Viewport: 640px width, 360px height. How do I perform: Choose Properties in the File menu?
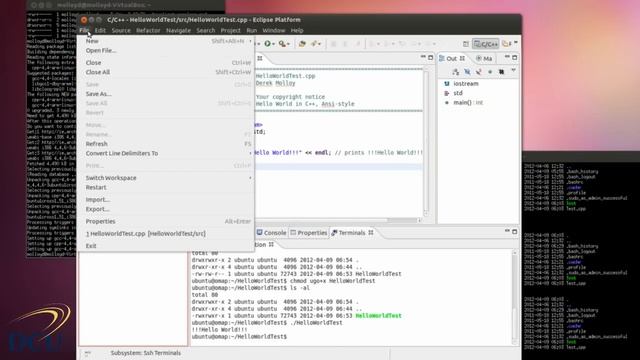(x=166, y=221)
